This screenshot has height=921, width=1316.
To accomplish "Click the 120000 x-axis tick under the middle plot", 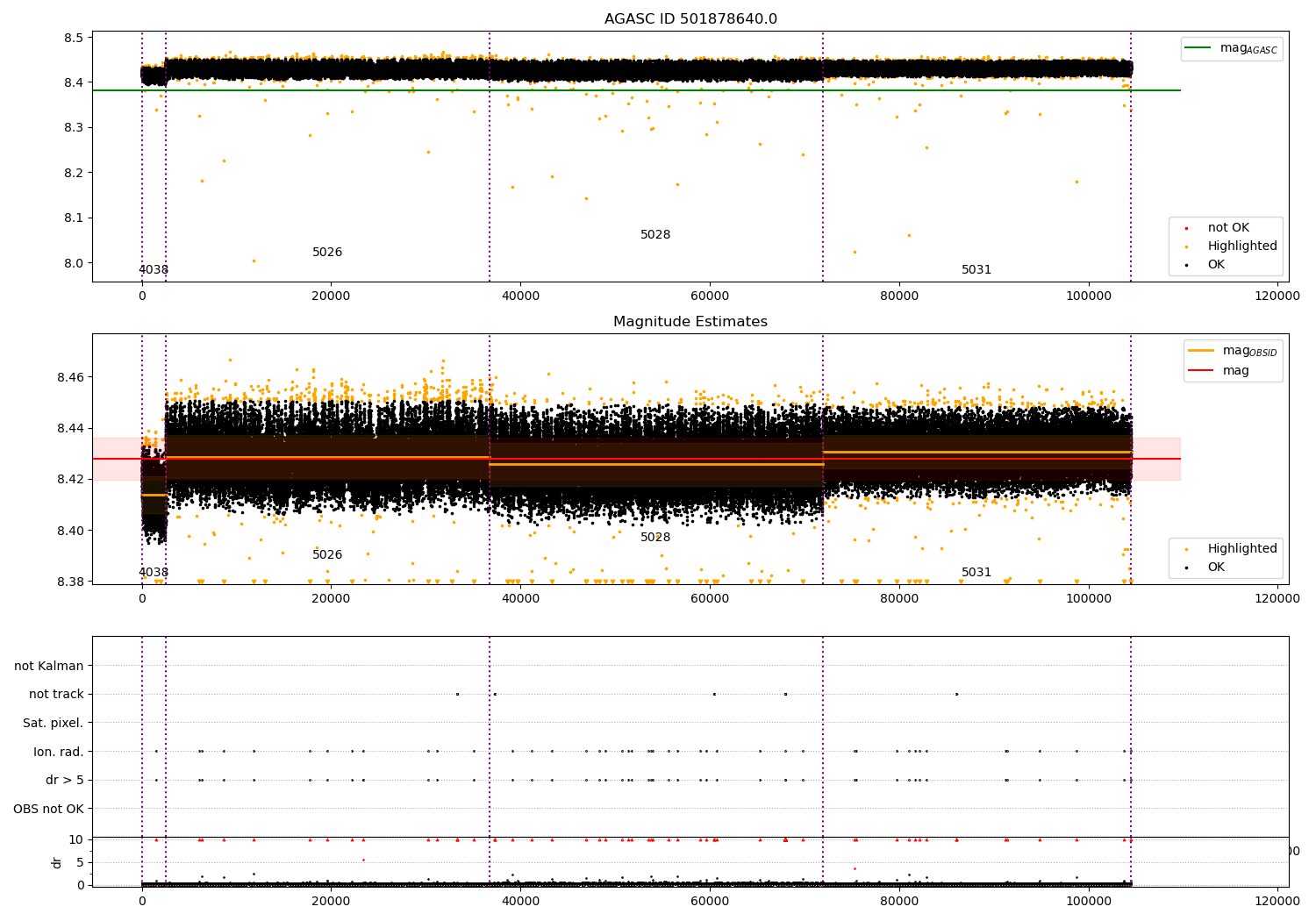I will 1277,599.
